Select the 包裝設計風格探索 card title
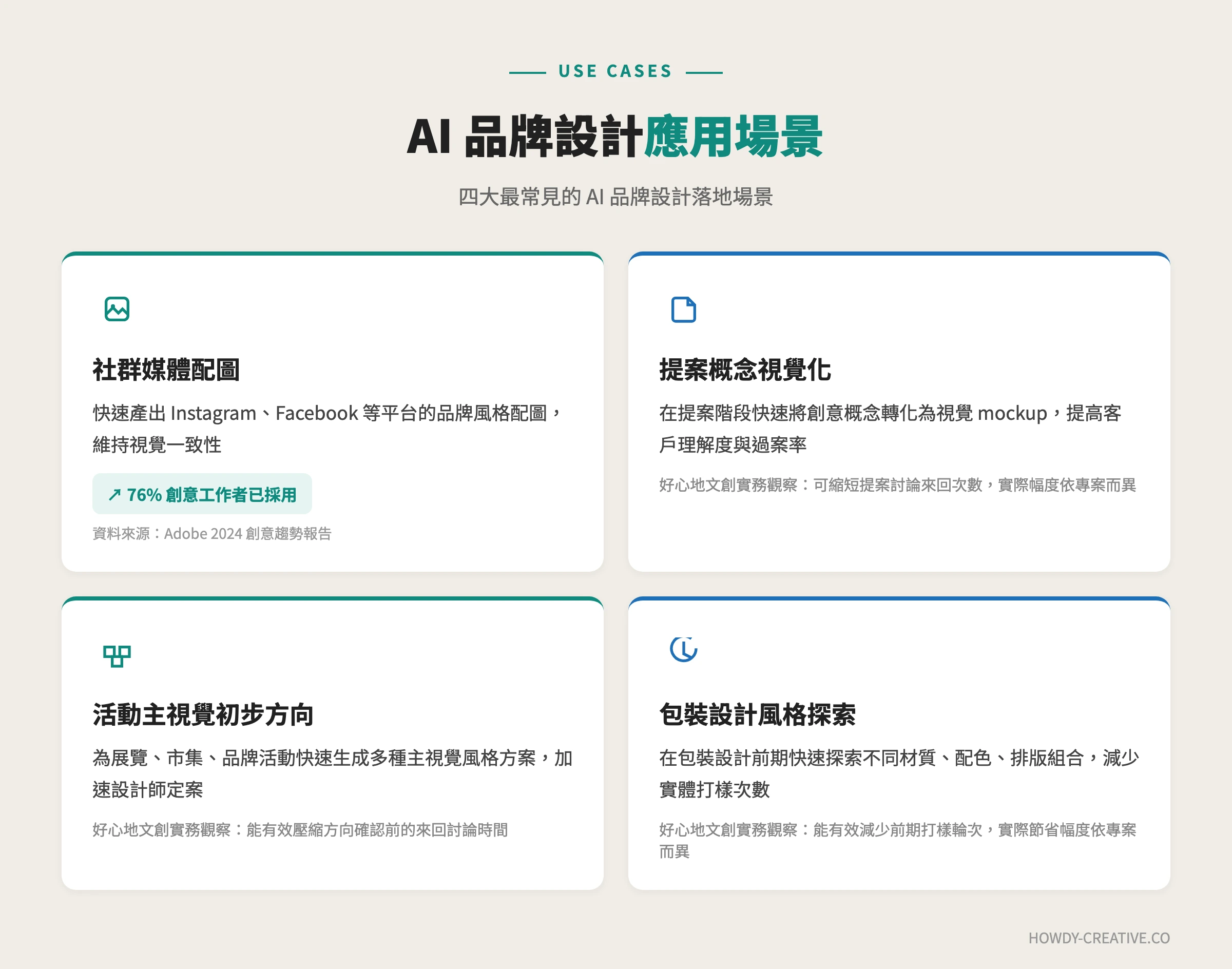Screen dimensions: 1232x969 point(757,715)
